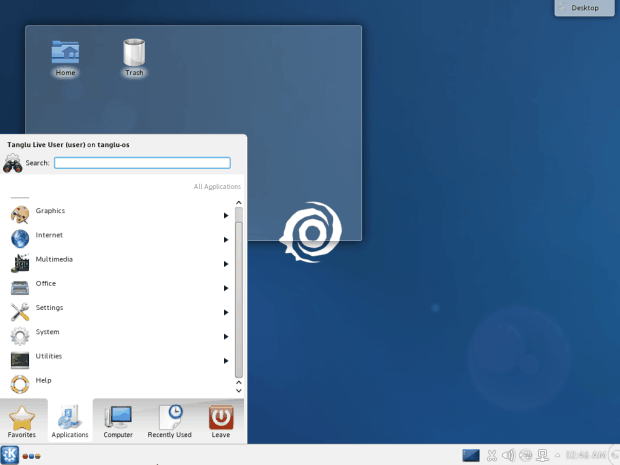Click the Desktop toolbox button
This screenshot has height=465, width=620.
click(x=584, y=8)
